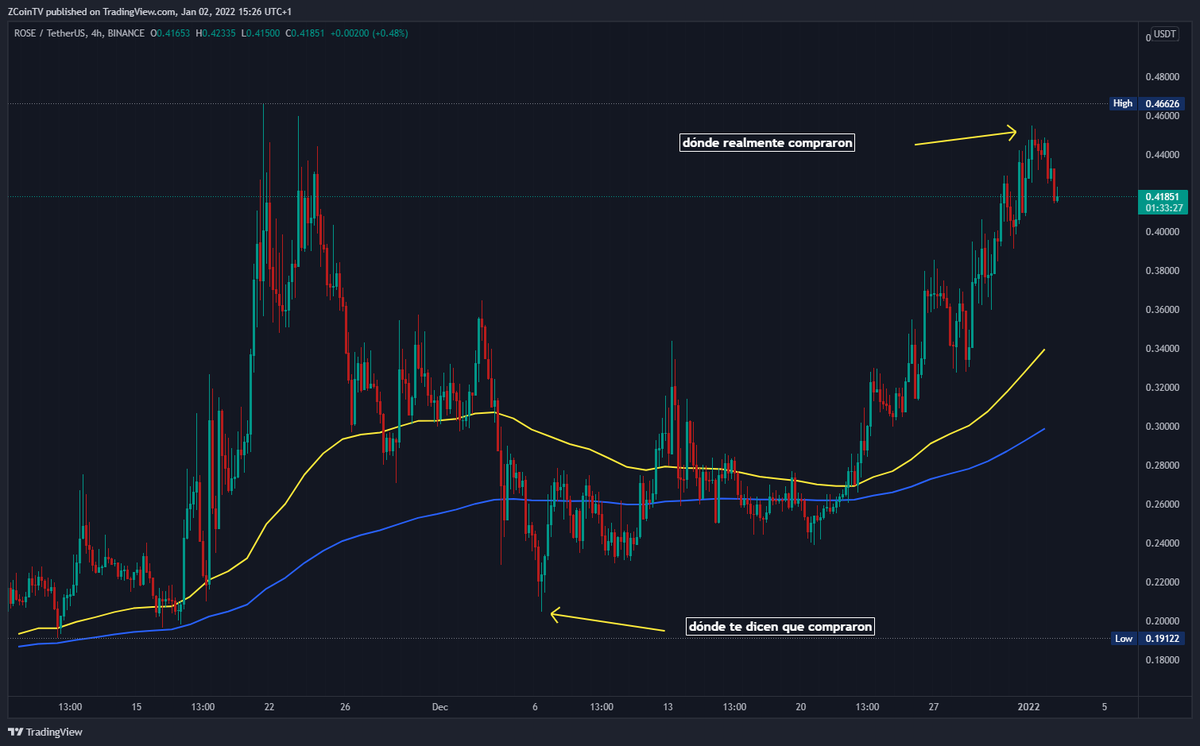Click the 0.18000 price axis level
1200x746 pixels.
point(1161,661)
